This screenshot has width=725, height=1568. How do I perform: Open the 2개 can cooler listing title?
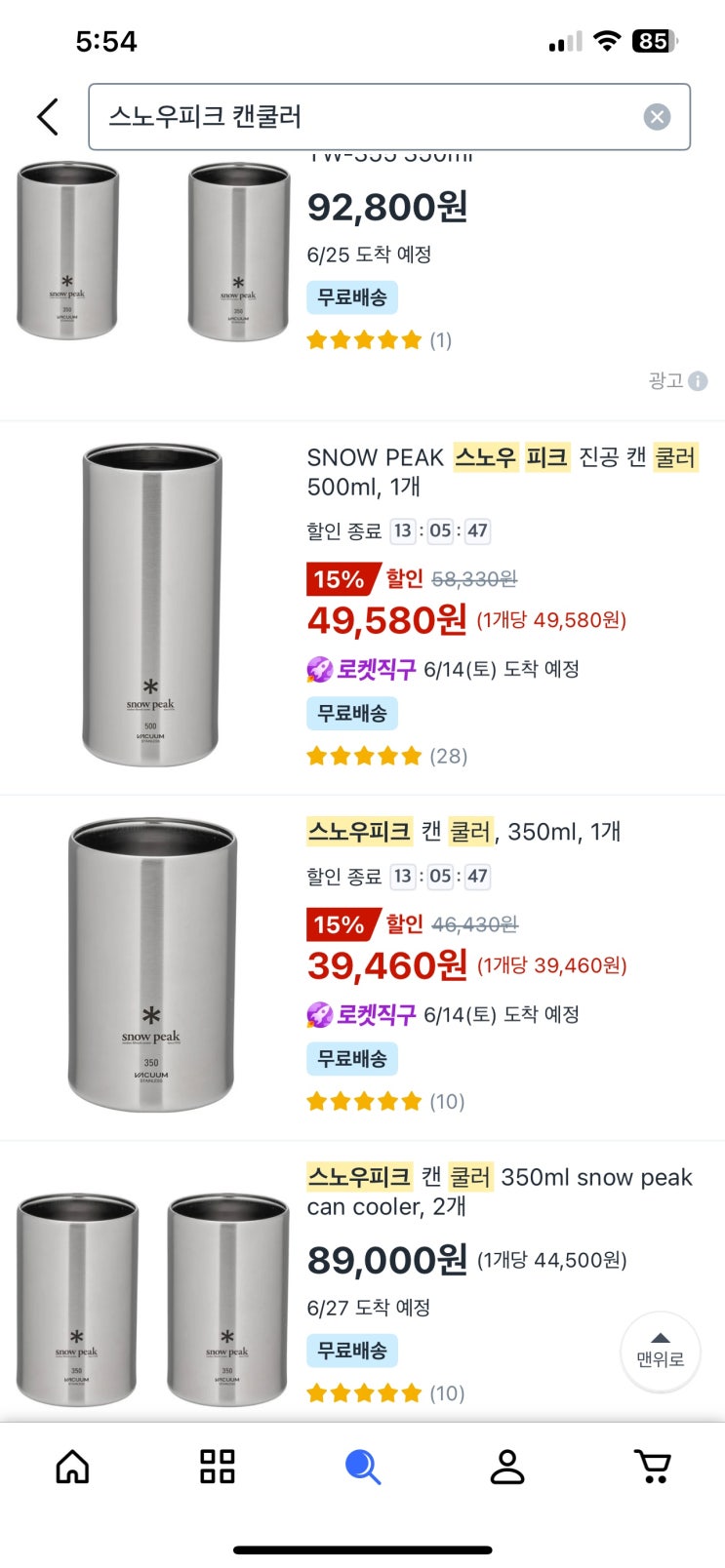pyautogui.click(x=500, y=1192)
